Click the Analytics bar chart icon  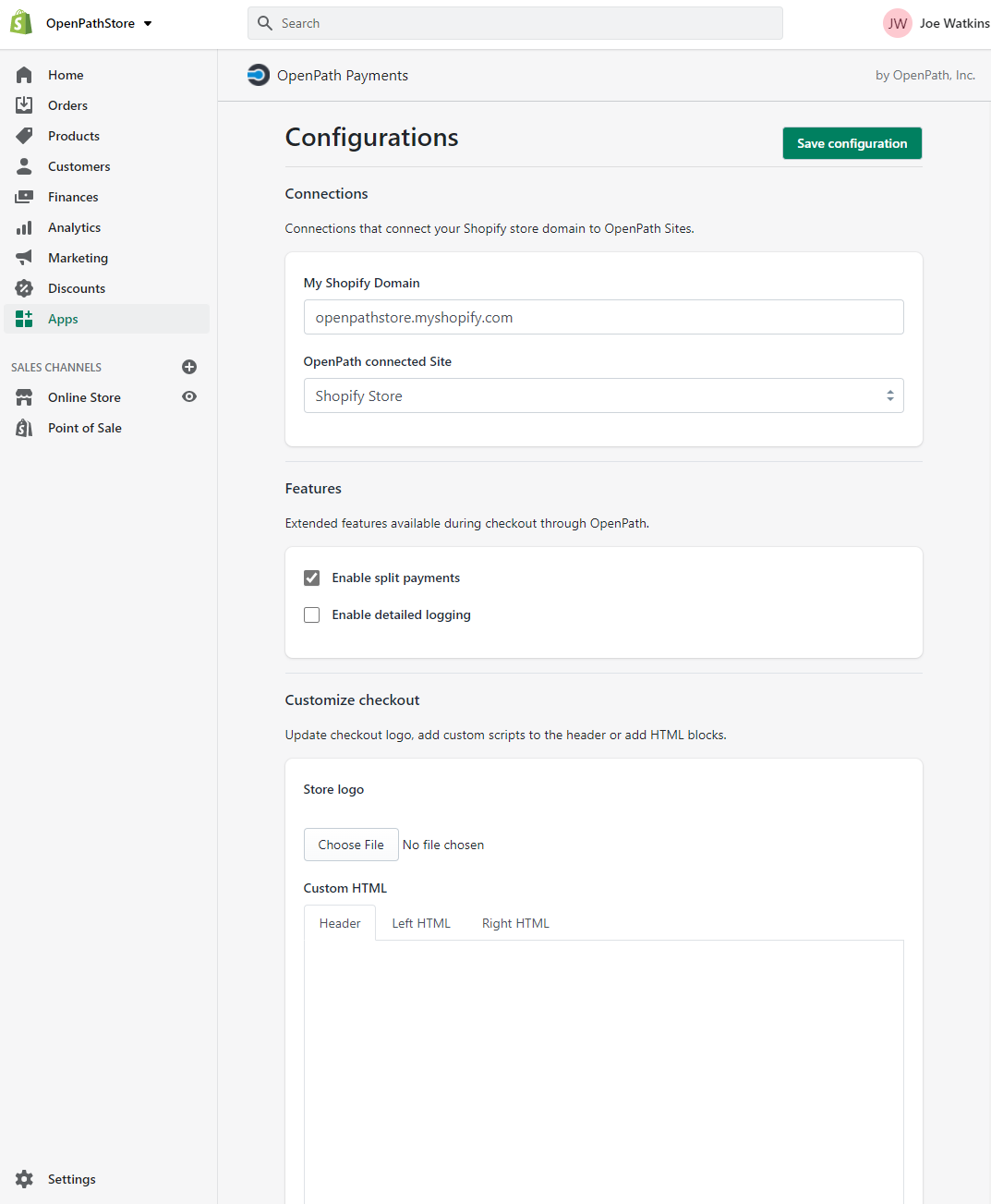(24, 227)
